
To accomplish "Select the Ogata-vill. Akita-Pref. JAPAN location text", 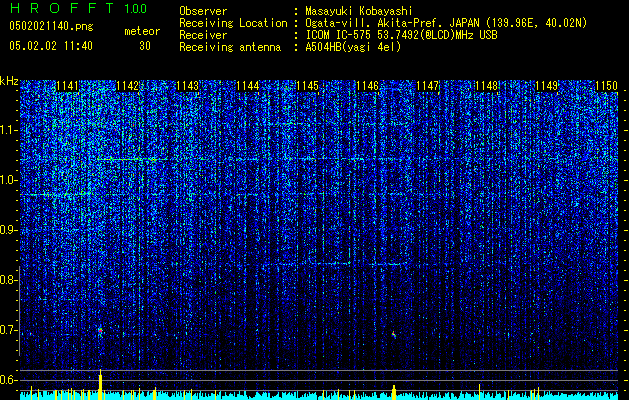I will click(446, 23).
